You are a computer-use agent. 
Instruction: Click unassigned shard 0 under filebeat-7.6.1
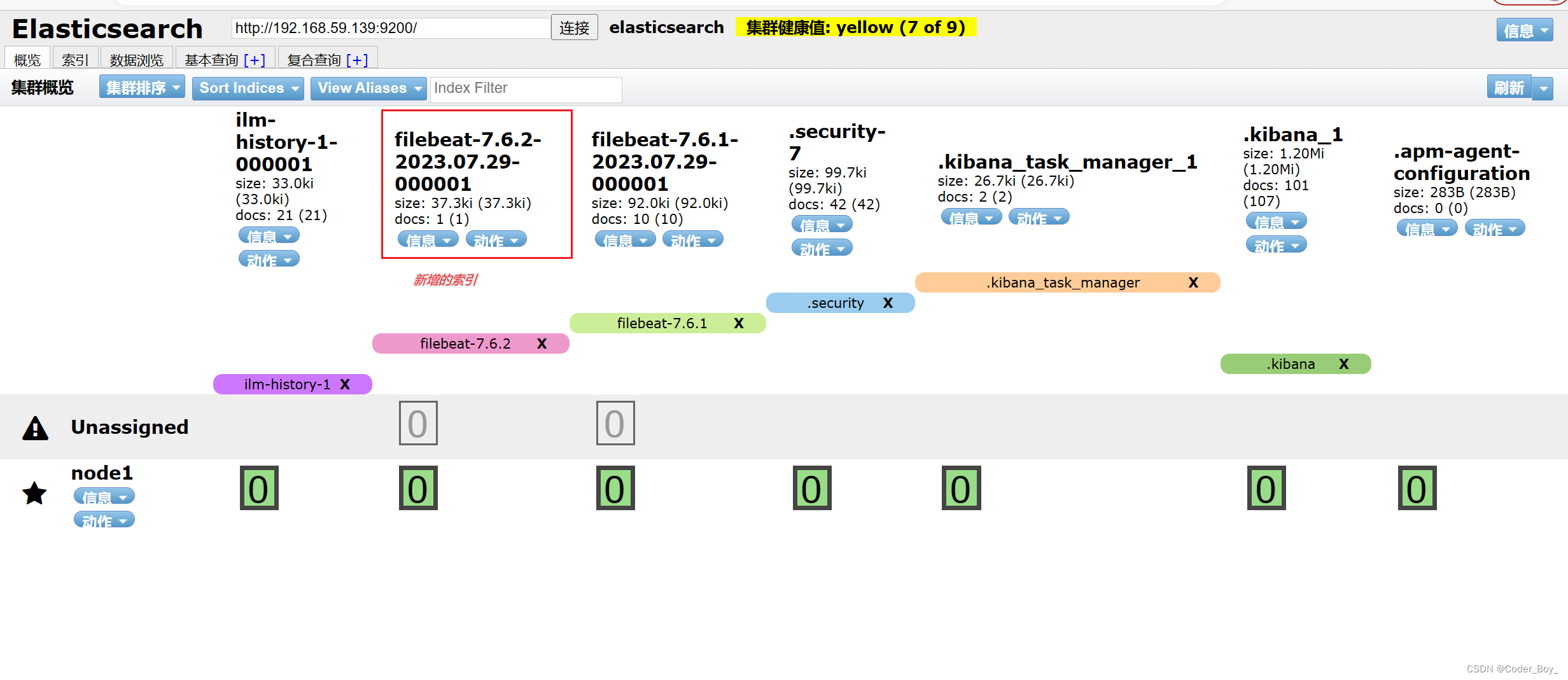click(615, 423)
